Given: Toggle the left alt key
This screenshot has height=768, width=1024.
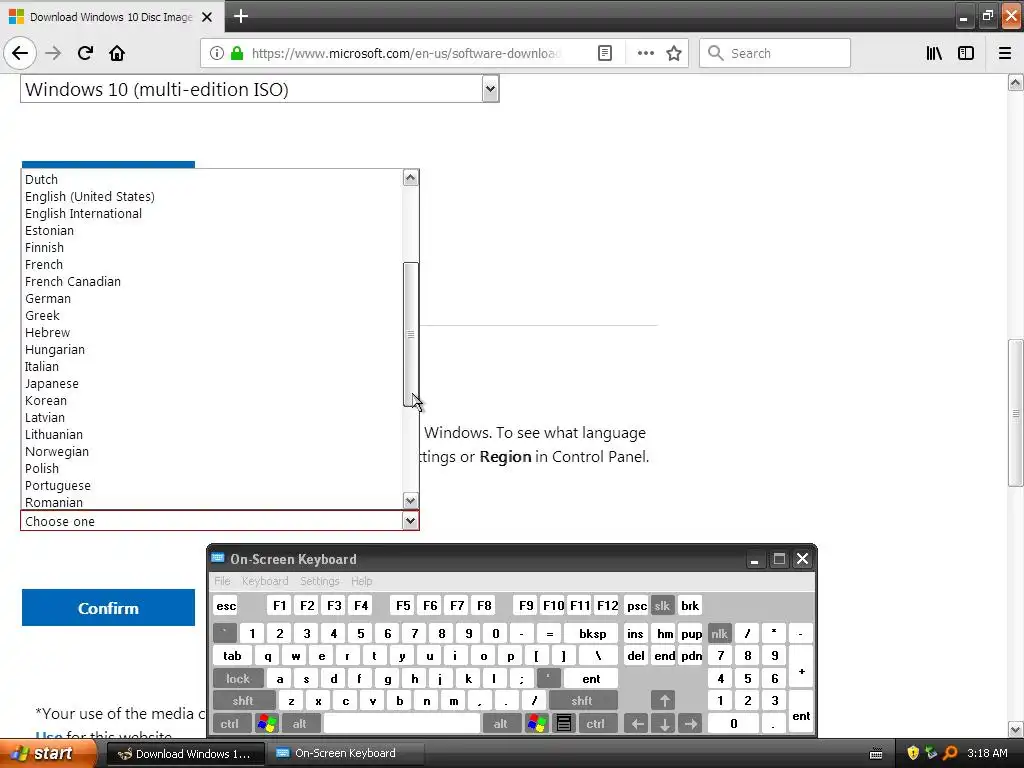Looking at the screenshot, I should [300, 724].
